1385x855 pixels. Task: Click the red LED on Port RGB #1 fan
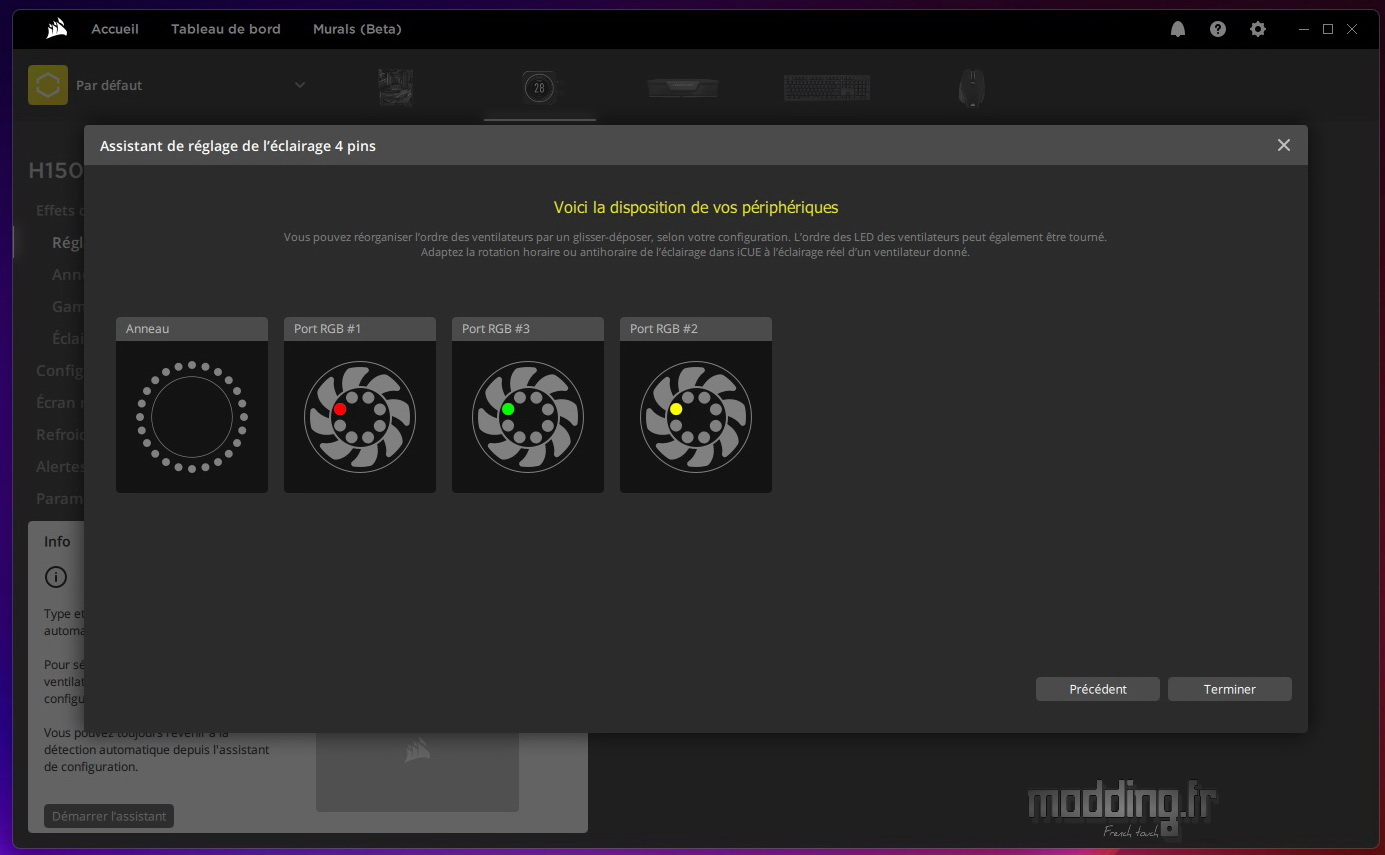[340, 409]
